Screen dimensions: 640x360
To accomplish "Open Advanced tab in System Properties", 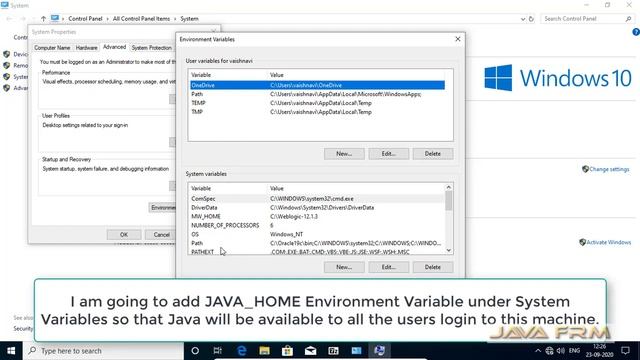I will coord(114,47).
